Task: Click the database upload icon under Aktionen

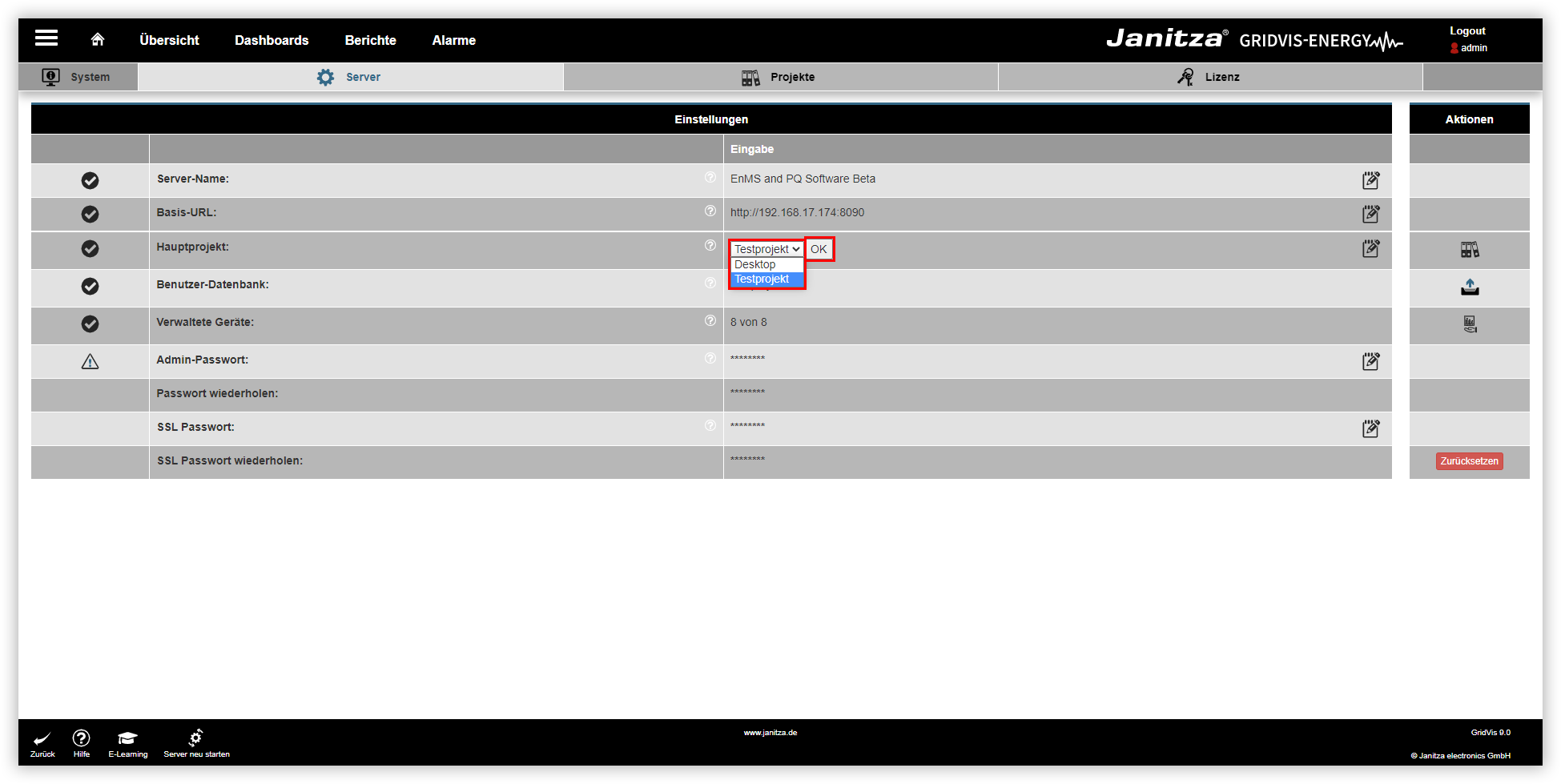Action: point(1469,287)
